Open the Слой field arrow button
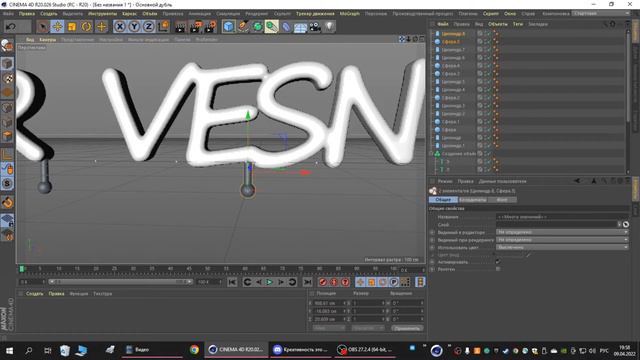640x360 pixels. click(619, 224)
